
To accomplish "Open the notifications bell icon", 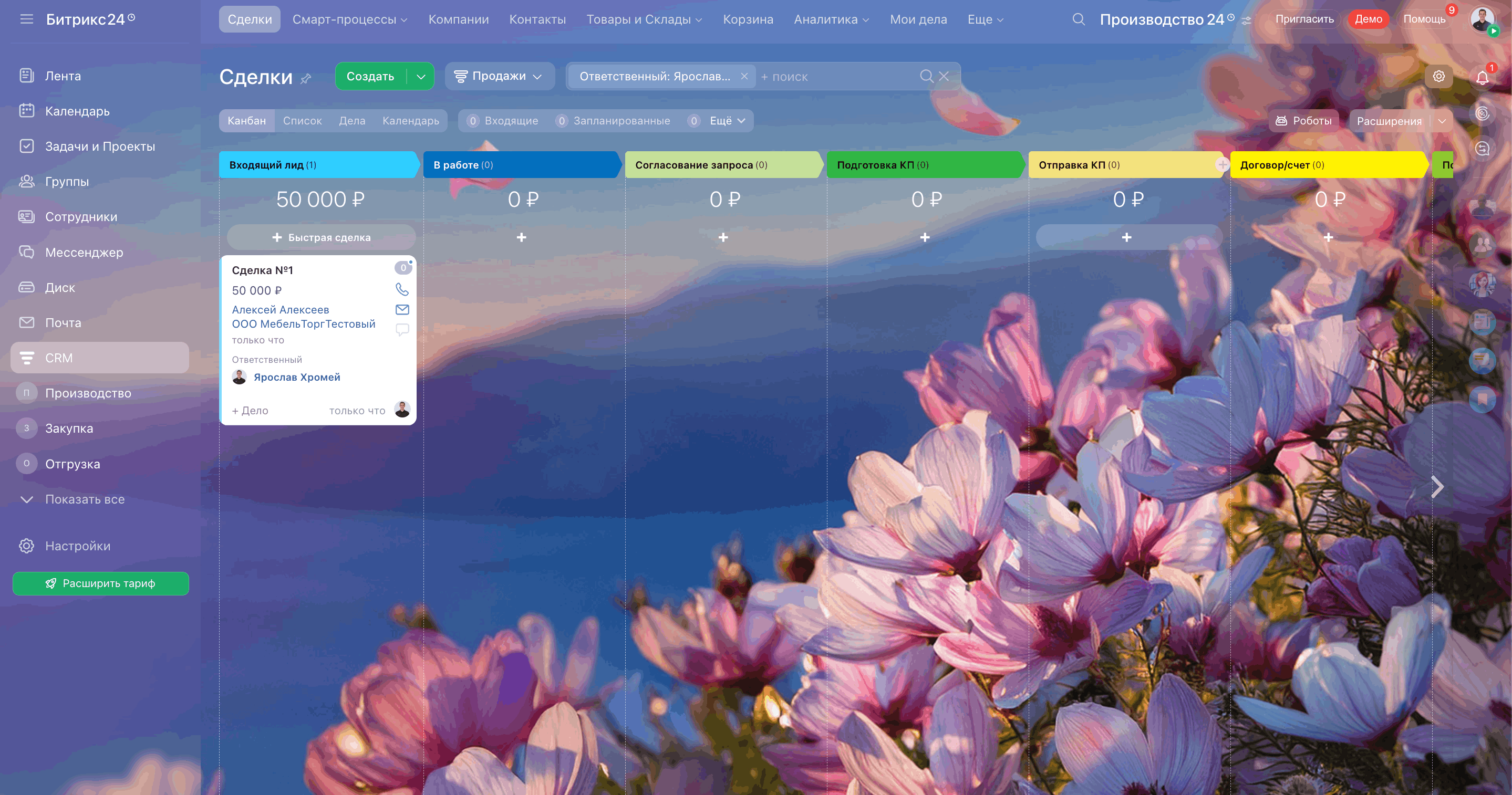I will (x=1482, y=77).
